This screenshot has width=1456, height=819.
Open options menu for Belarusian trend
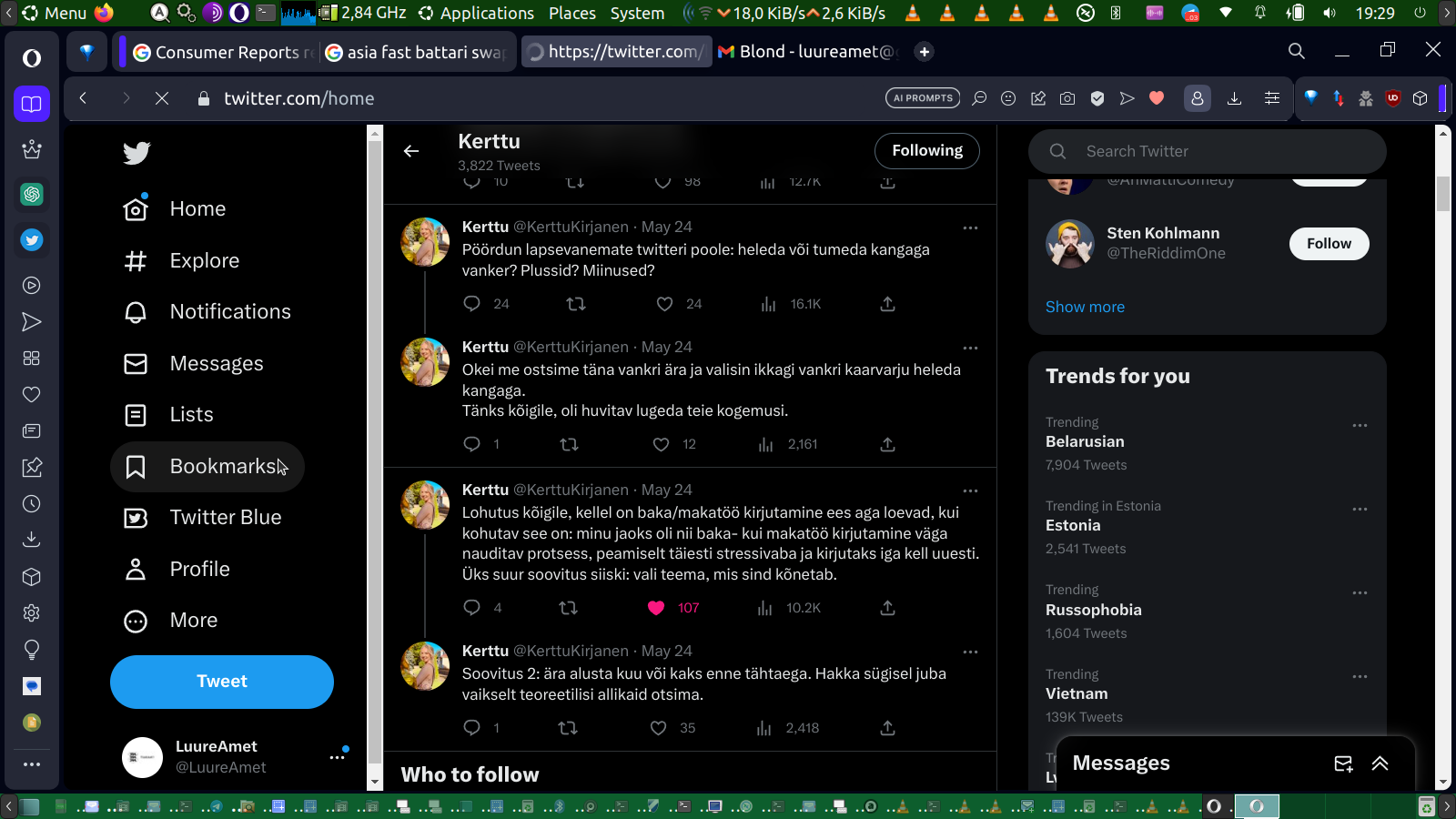click(1360, 426)
